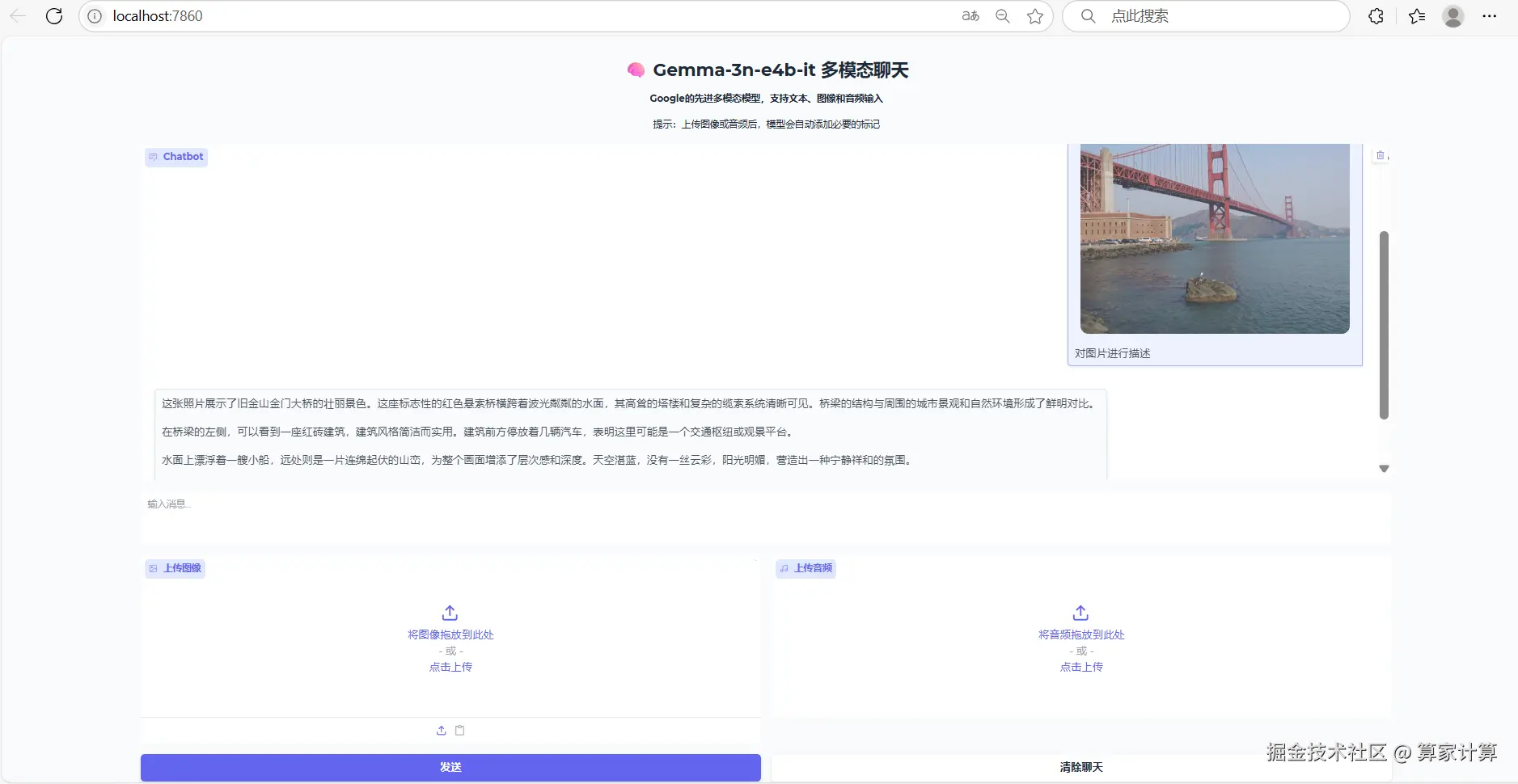1518x784 pixels.
Task: Click the 输入消息 message input field
Action: [765, 519]
